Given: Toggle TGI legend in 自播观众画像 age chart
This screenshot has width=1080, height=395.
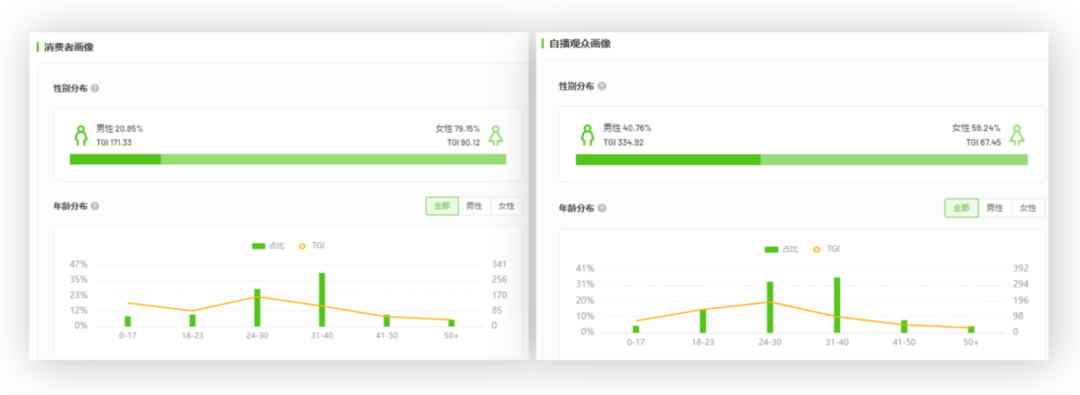Looking at the screenshot, I should click(825, 249).
